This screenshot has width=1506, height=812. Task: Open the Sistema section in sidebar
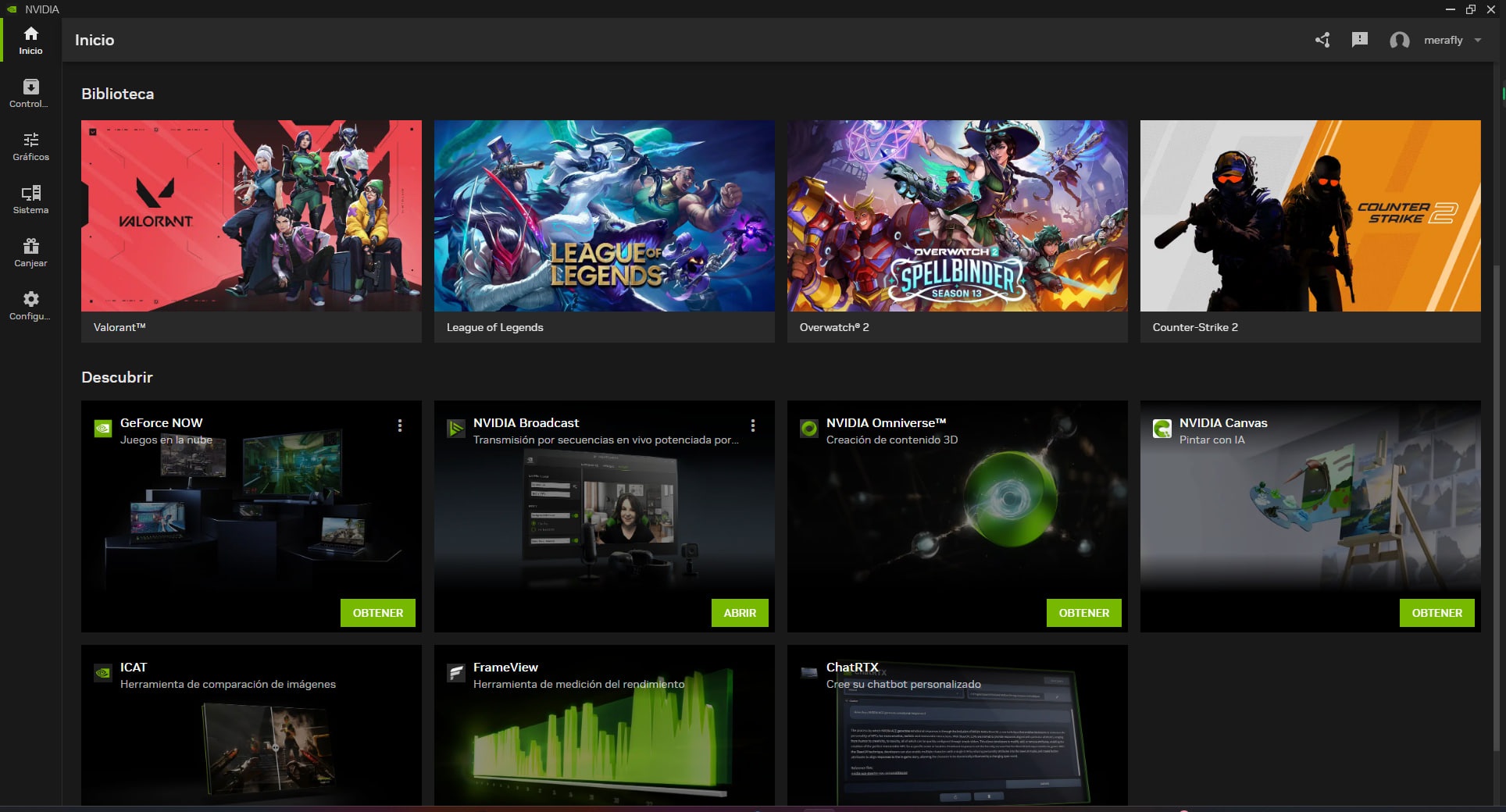pyautogui.click(x=30, y=199)
